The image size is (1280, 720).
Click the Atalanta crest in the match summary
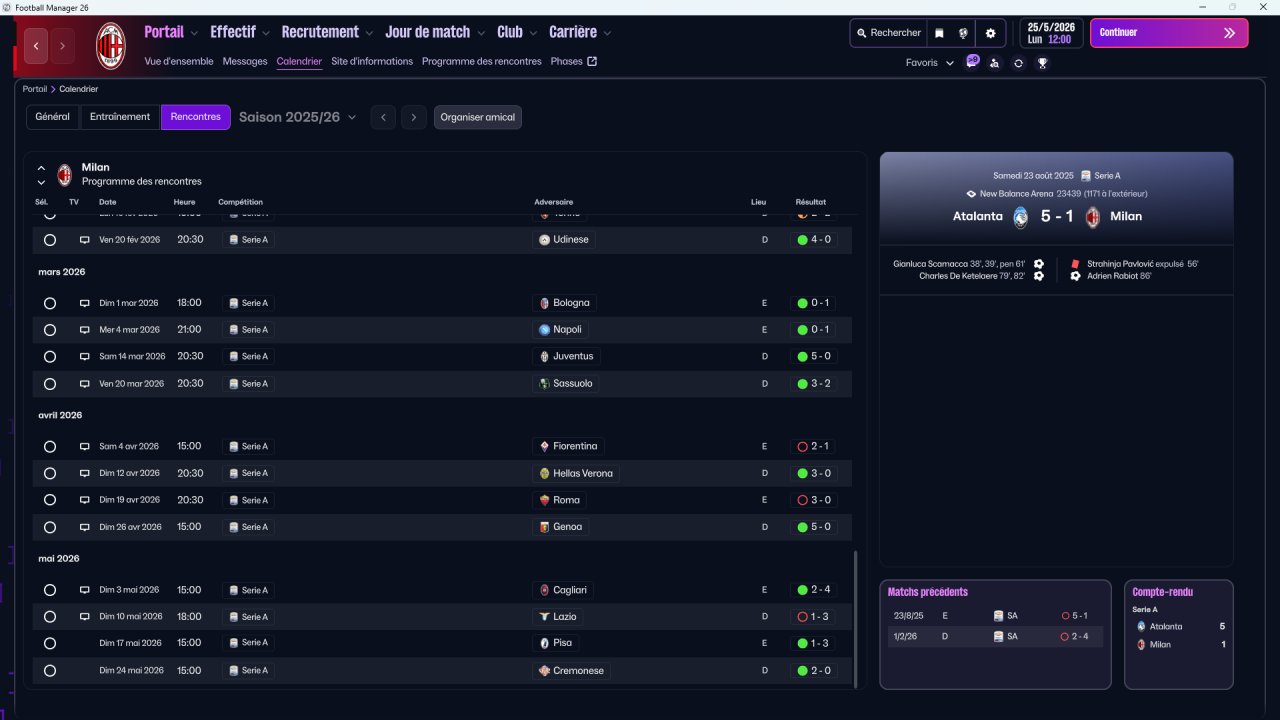[x=1020, y=217]
